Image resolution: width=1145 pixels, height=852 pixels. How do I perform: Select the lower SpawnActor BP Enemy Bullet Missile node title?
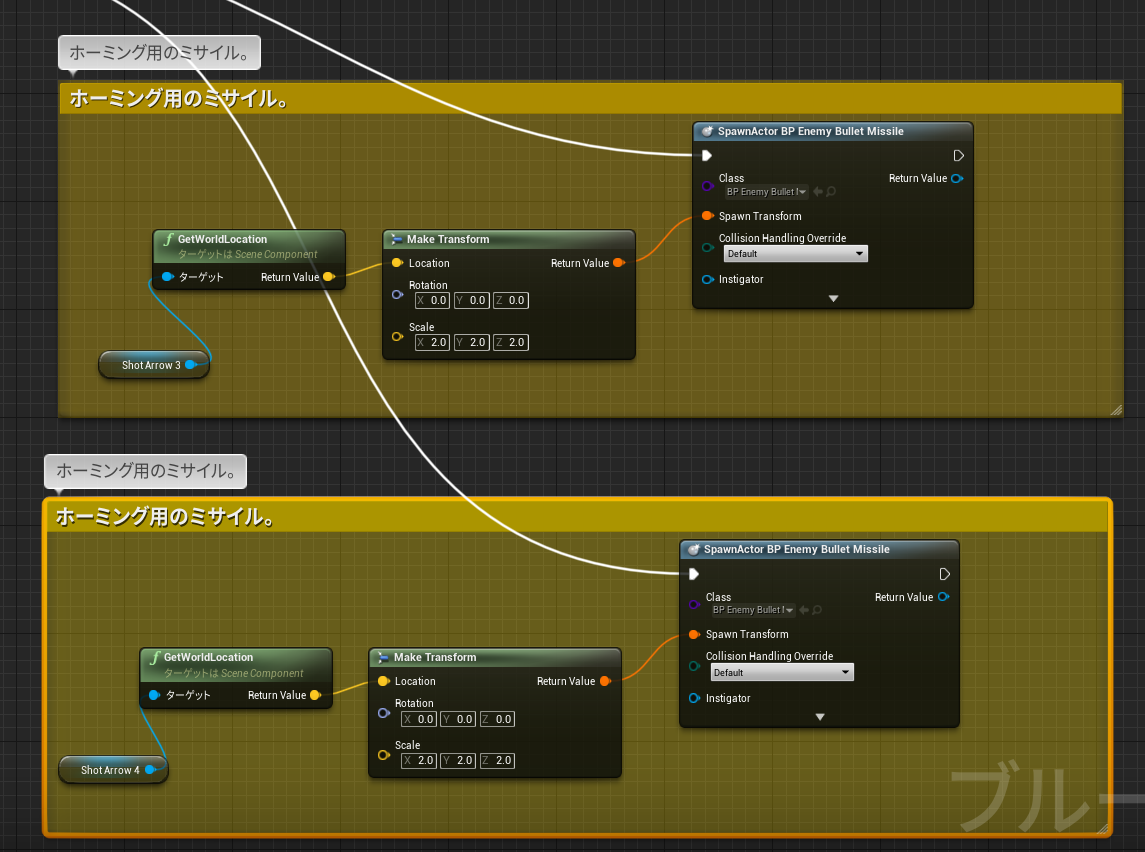tap(797, 549)
